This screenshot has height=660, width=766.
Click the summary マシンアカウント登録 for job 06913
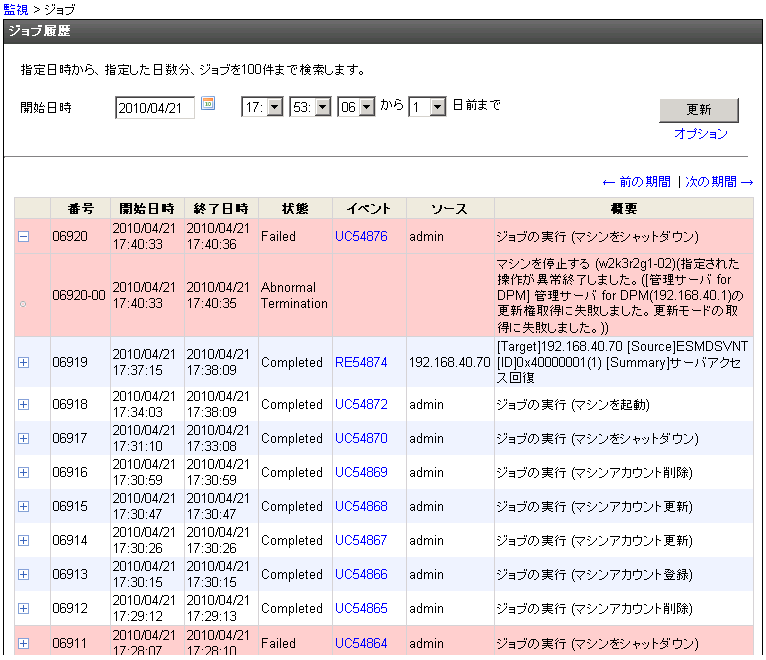[595, 575]
